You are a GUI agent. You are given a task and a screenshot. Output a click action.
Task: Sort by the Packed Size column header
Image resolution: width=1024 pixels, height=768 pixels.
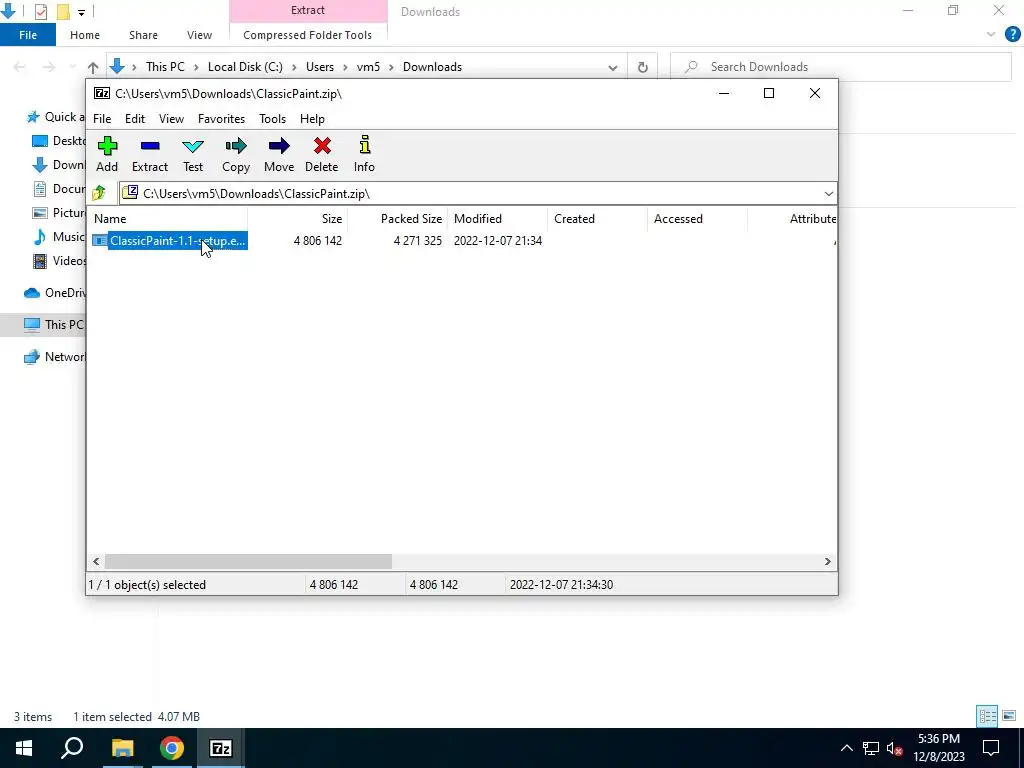(x=398, y=219)
